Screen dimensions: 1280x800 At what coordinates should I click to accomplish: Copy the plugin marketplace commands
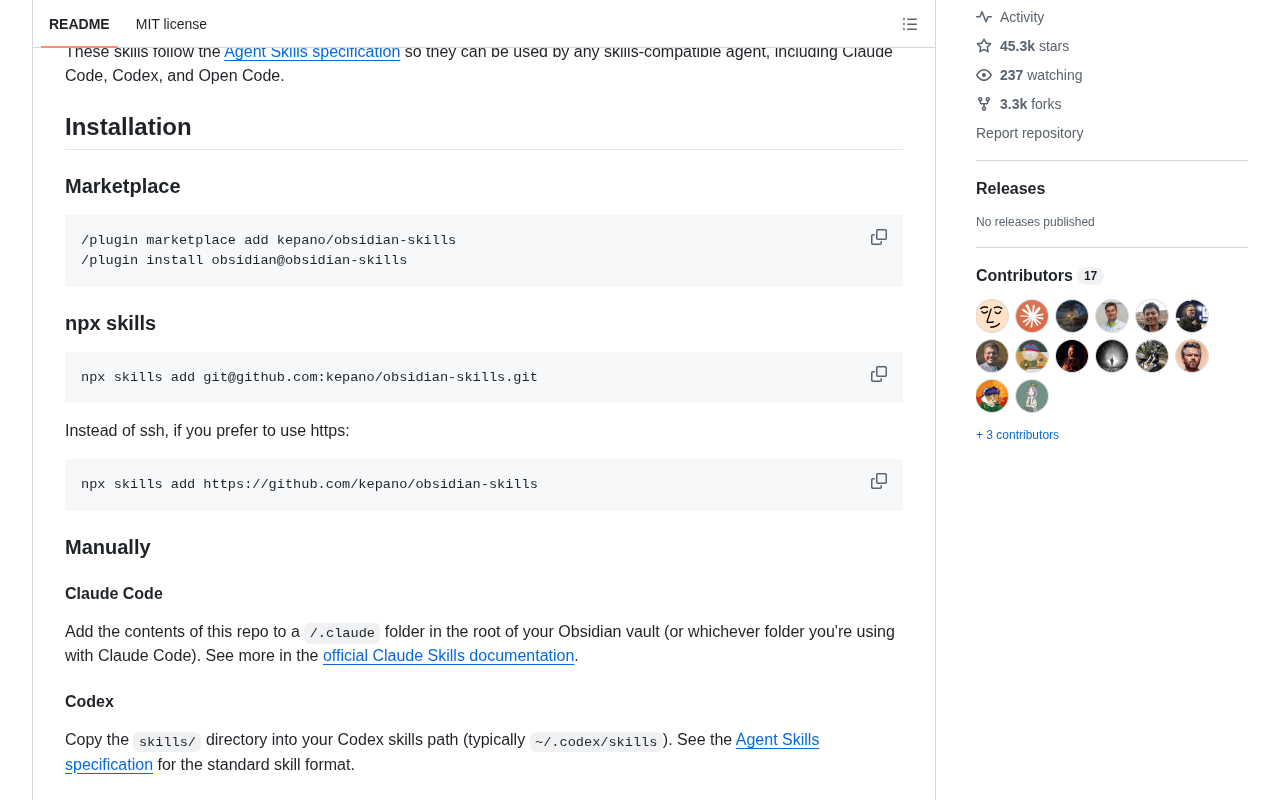click(x=879, y=237)
